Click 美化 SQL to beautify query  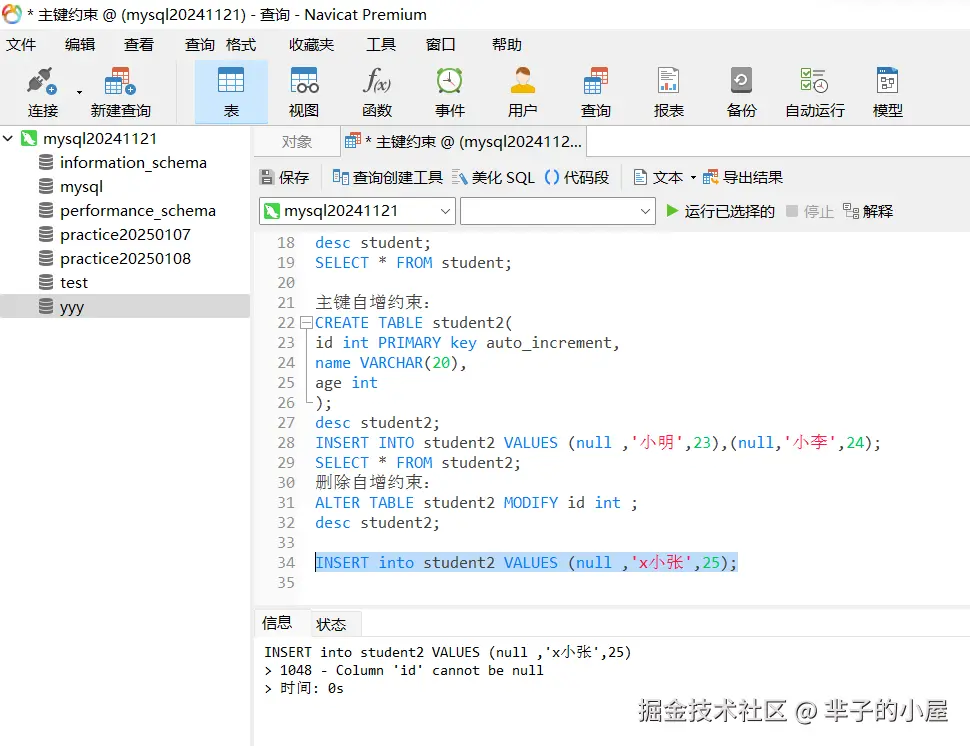(493, 178)
